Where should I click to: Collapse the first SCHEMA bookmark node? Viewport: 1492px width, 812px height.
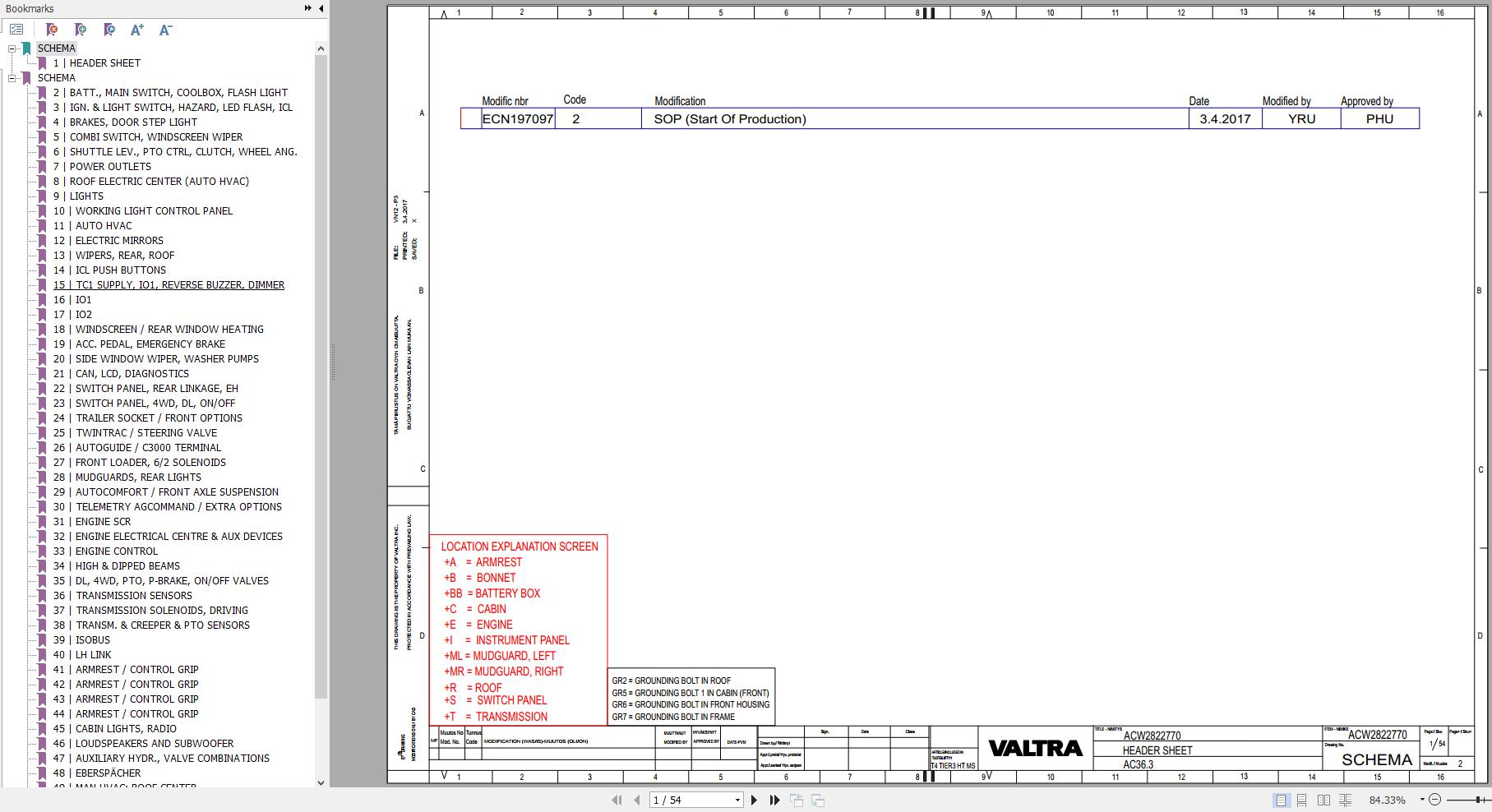click(12, 48)
